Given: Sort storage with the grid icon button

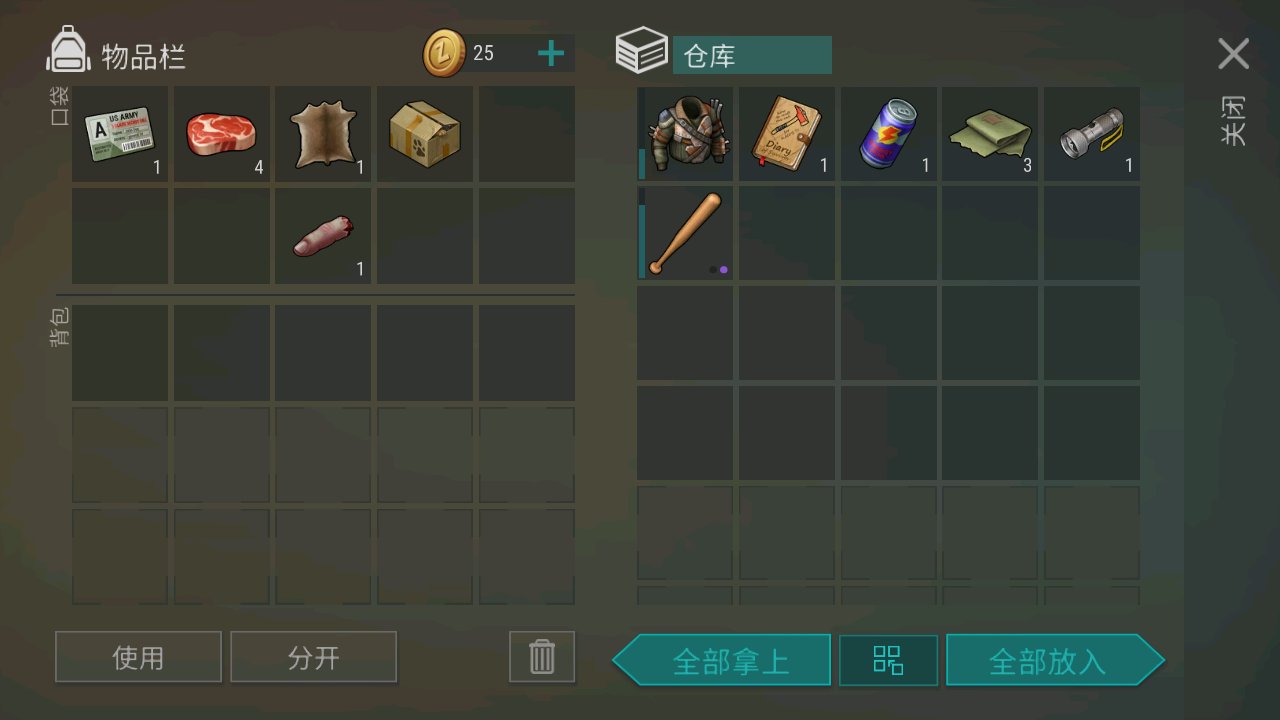Looking at the screenshot, I should (888, 660).
